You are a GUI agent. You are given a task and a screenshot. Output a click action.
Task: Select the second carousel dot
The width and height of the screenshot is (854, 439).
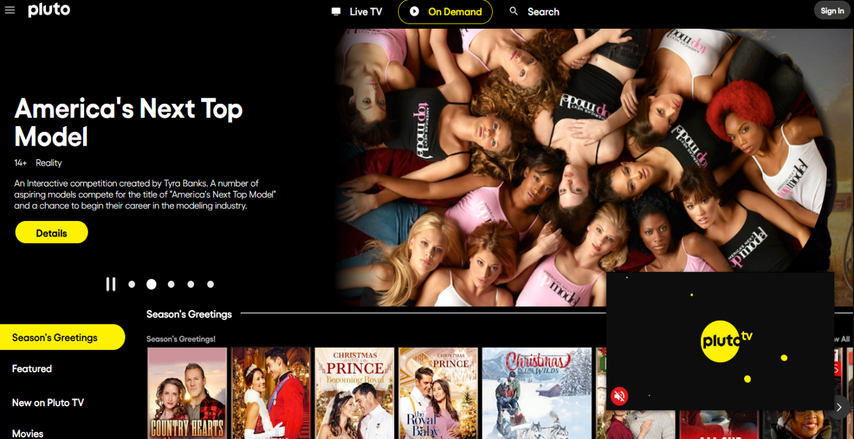[151, 284]
